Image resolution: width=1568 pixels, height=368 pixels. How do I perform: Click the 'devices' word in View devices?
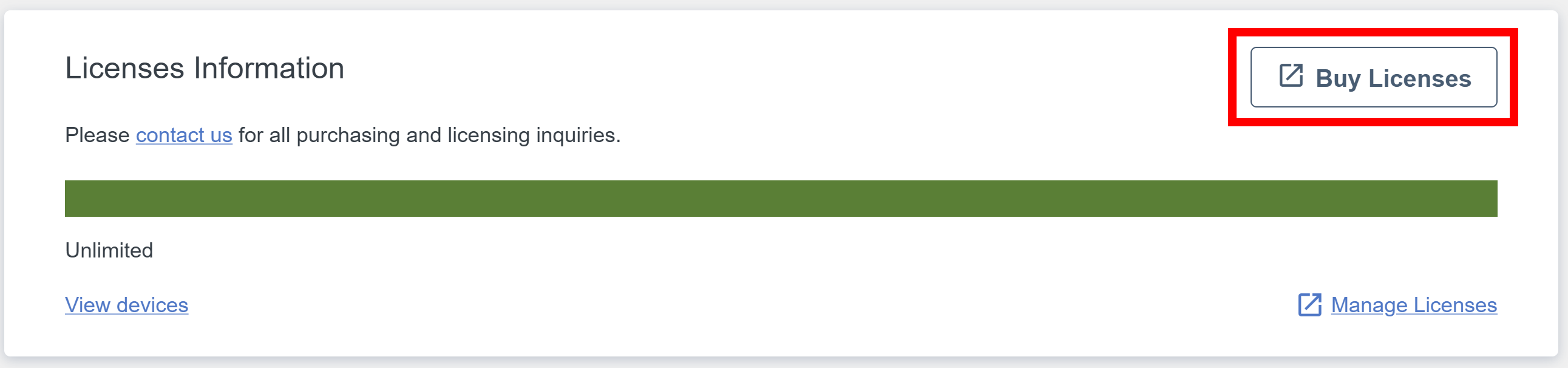(152, 305)
